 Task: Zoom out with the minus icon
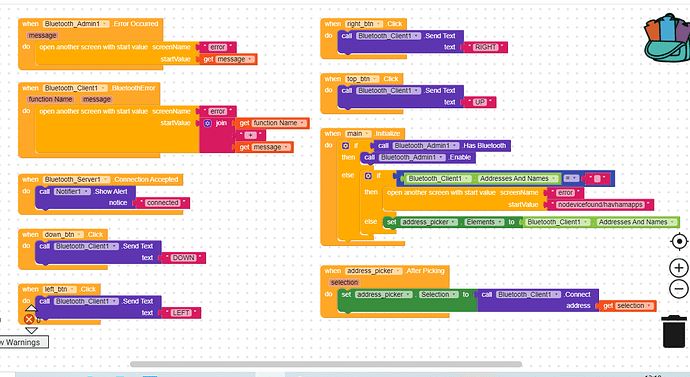[679, 289]
